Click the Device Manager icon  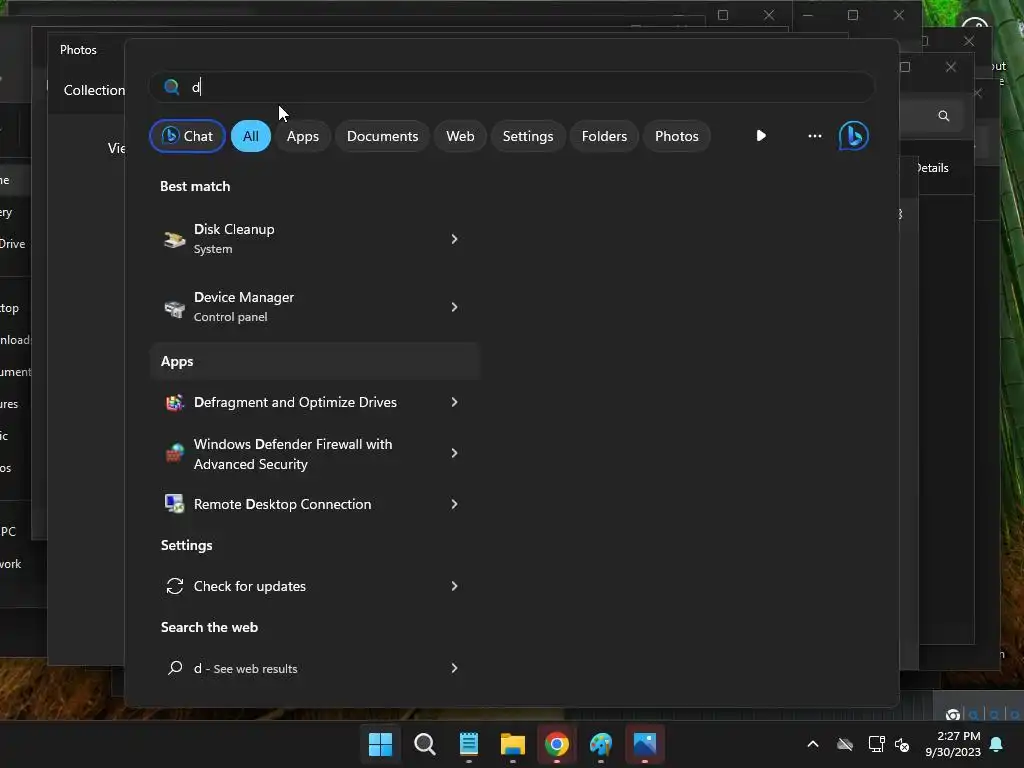174,308
